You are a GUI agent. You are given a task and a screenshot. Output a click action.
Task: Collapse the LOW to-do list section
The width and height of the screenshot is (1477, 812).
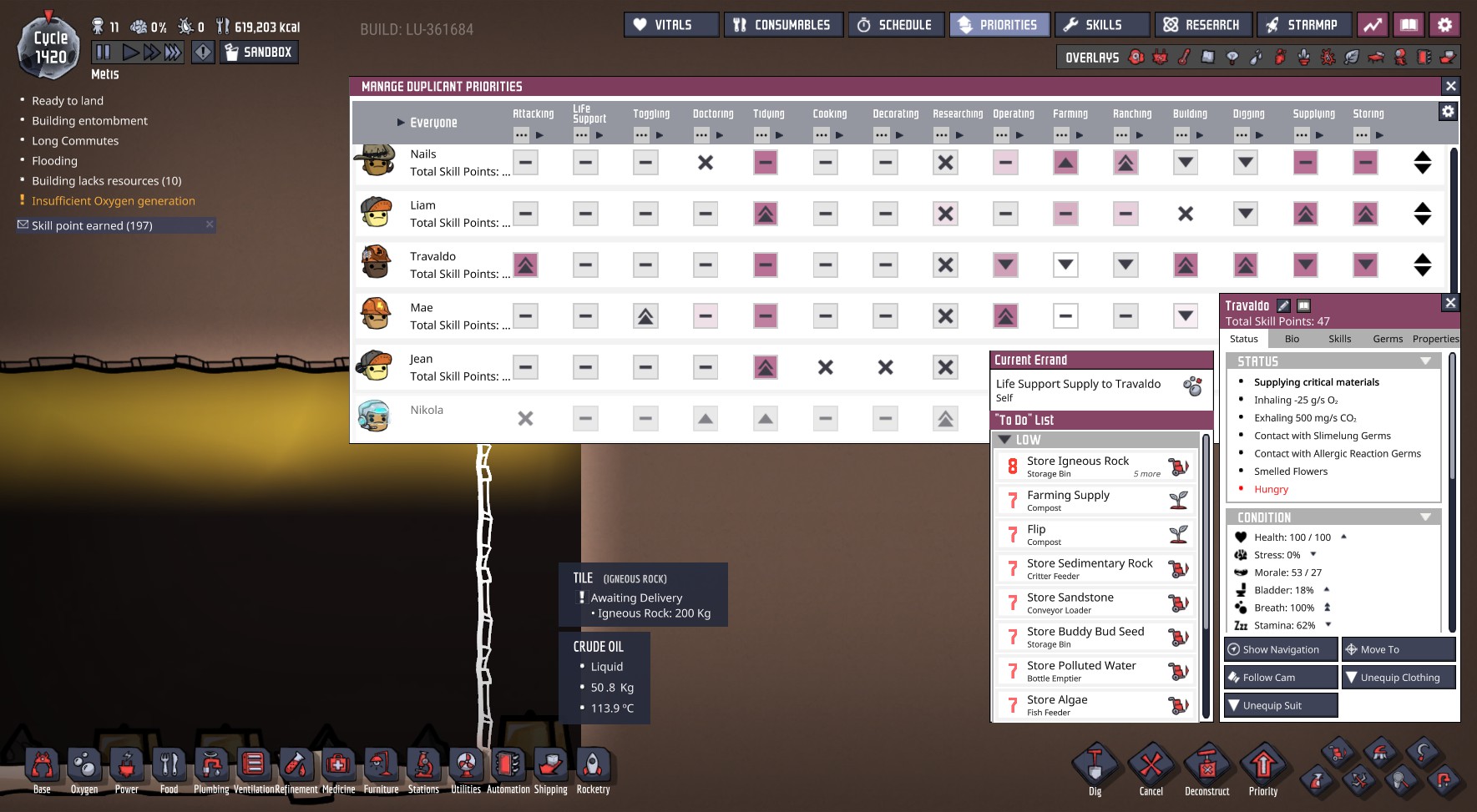1005,440
